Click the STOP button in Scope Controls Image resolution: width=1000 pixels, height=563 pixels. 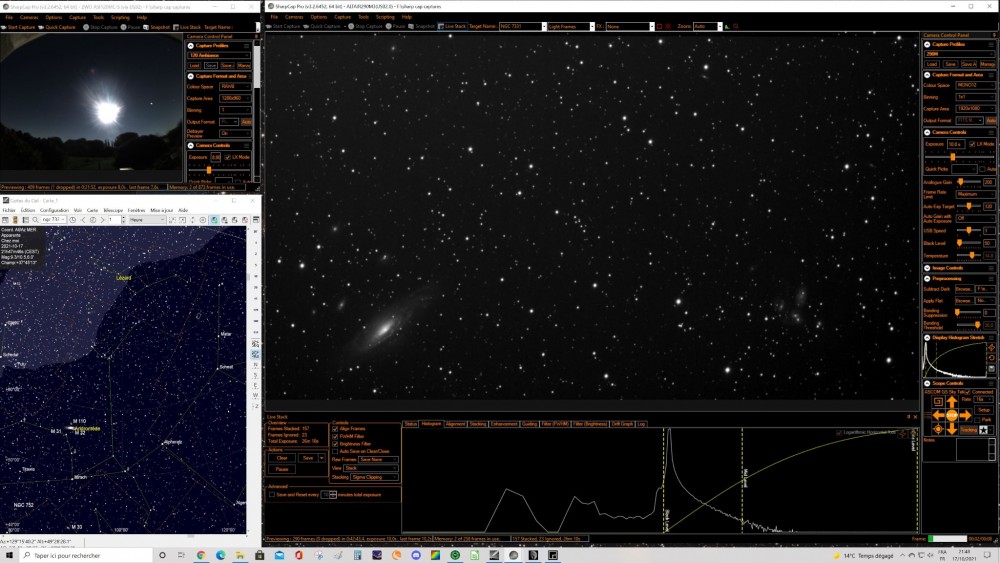click(x=952, y=415)
